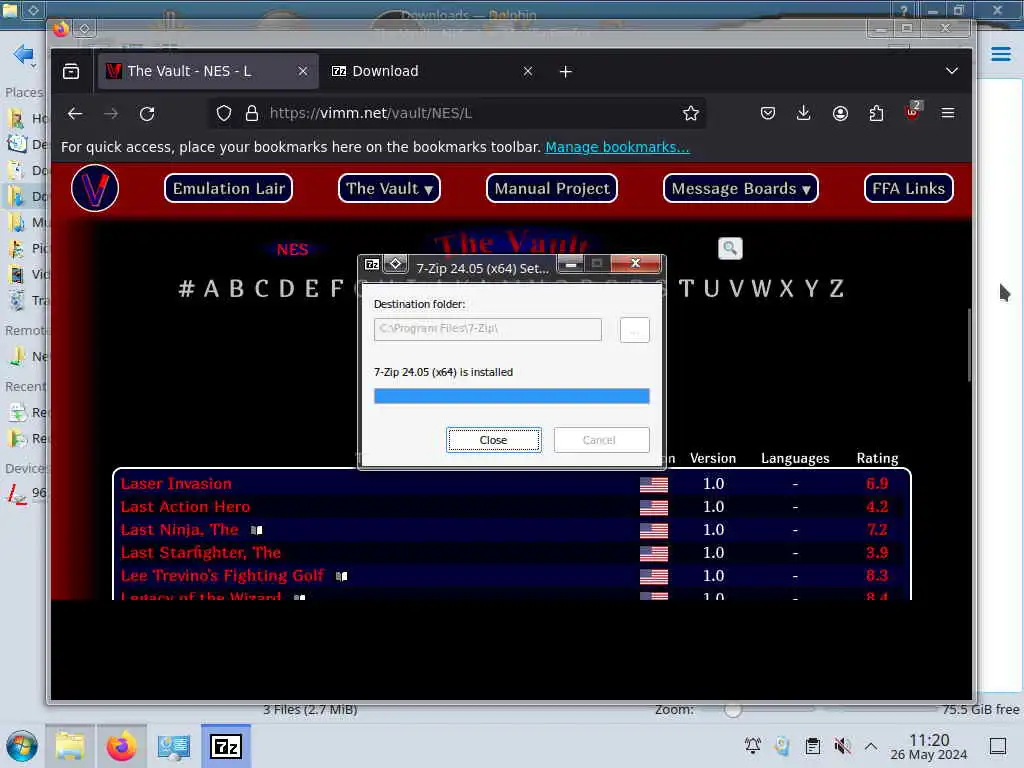Click manual icon beside Lee Trevino's Fighting Golf

tap(342, 576)
